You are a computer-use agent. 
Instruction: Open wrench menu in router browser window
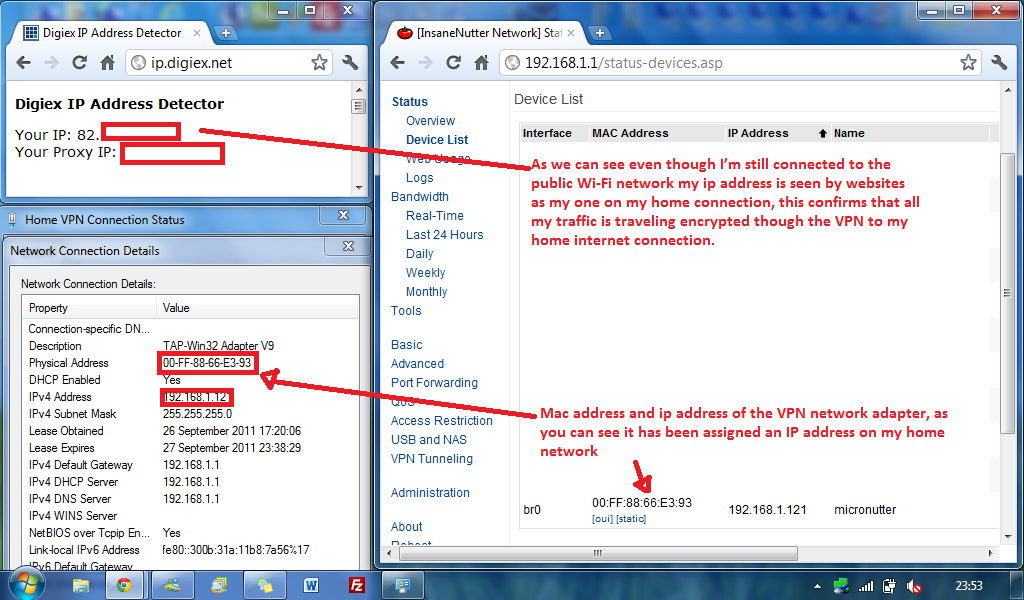(x=999, y=63)
